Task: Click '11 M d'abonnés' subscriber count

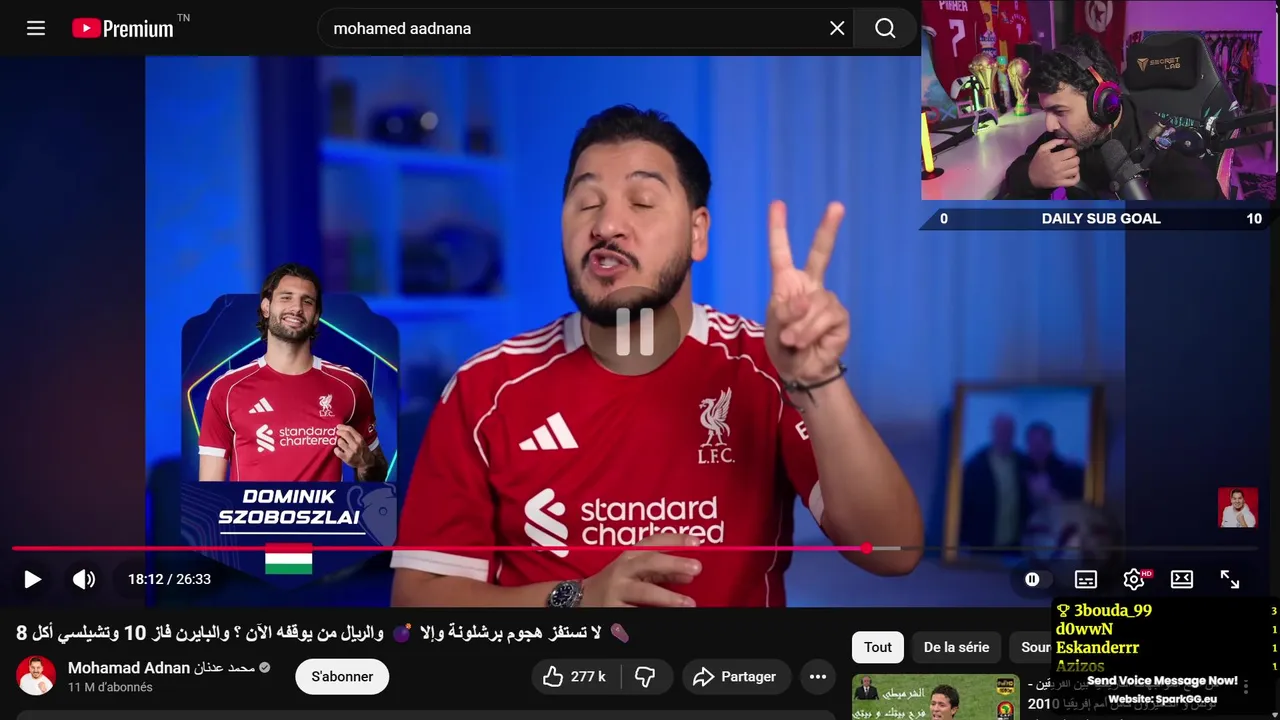Action: [110, 687]
